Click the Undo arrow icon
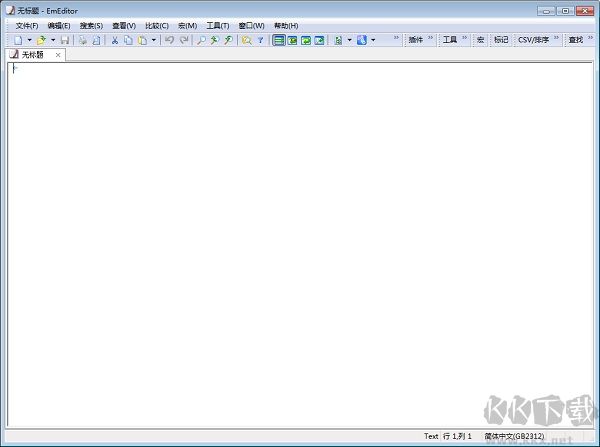This screenshot has width=600, height=447. [170, 40]
